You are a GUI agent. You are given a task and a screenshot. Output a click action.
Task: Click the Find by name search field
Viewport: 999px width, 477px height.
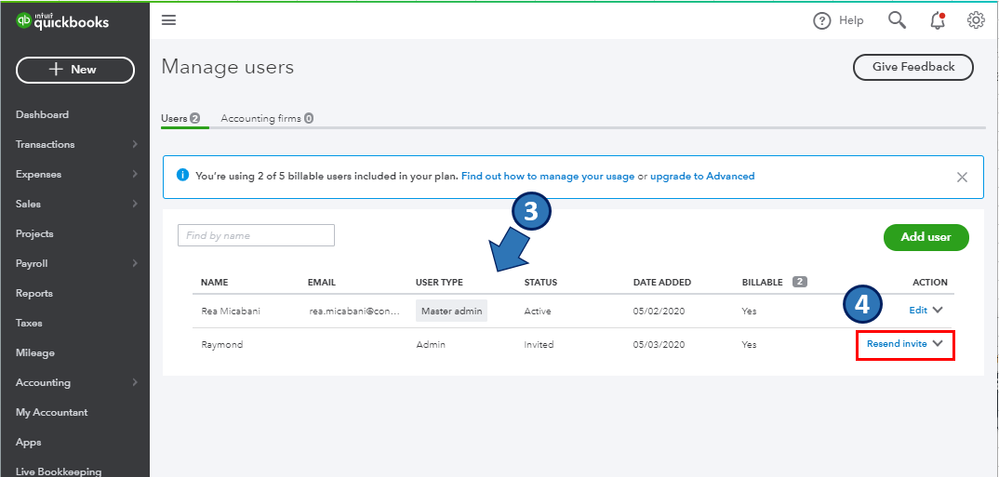[256, 235]
